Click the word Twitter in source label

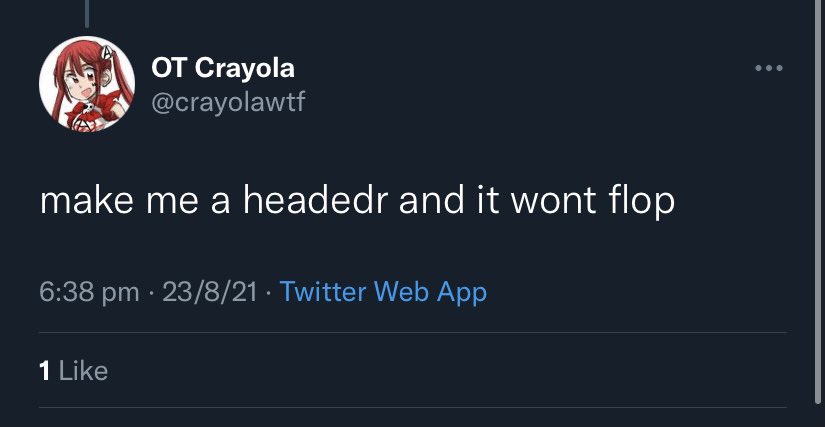pos(323,292)
